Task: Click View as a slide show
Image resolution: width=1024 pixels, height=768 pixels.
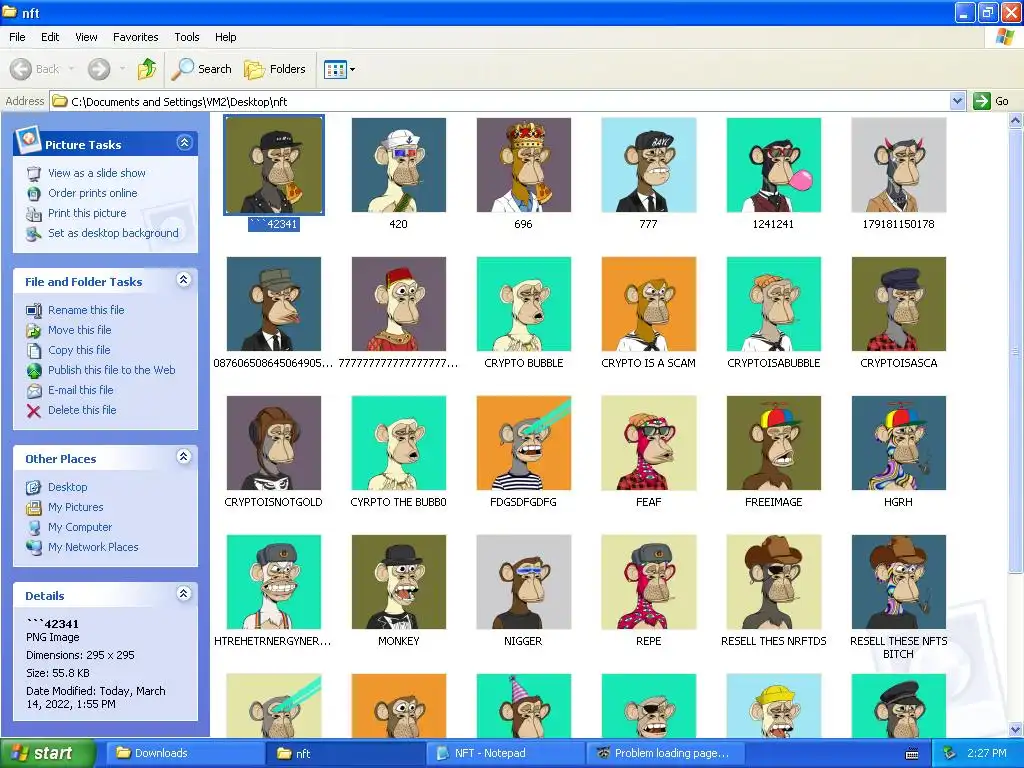Action: [x=97, y=173]
